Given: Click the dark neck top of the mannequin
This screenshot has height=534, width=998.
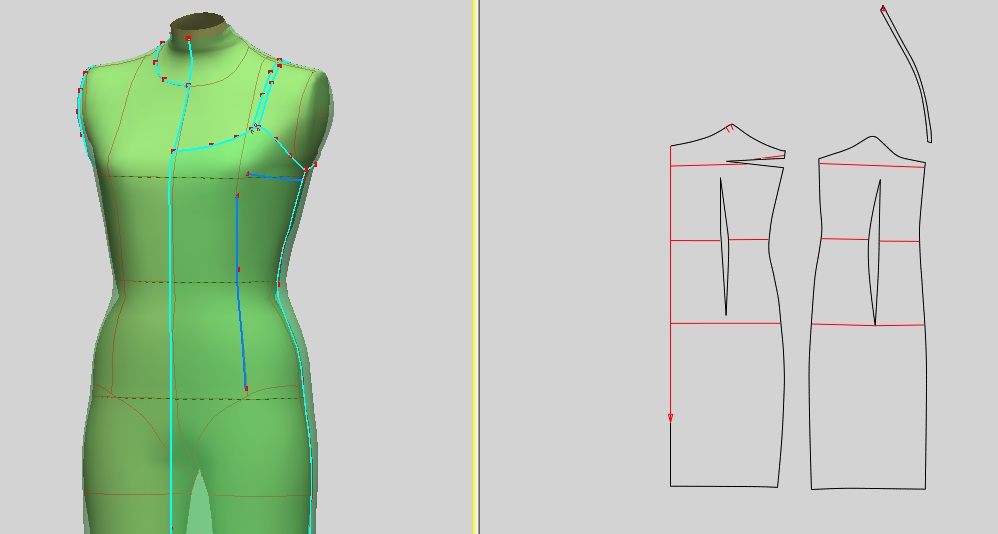Looking at the screenshot, I should point(199,25).
